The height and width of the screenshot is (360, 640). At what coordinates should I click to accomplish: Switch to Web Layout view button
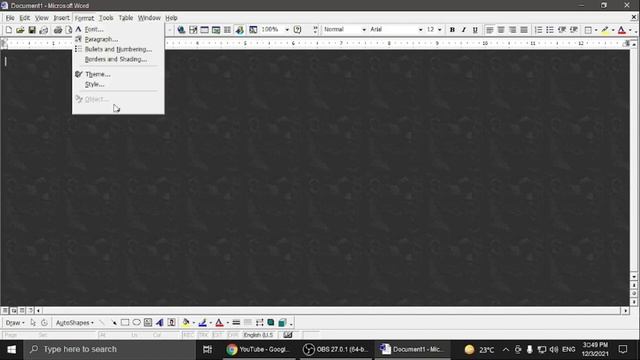click(x=13, y=311)
